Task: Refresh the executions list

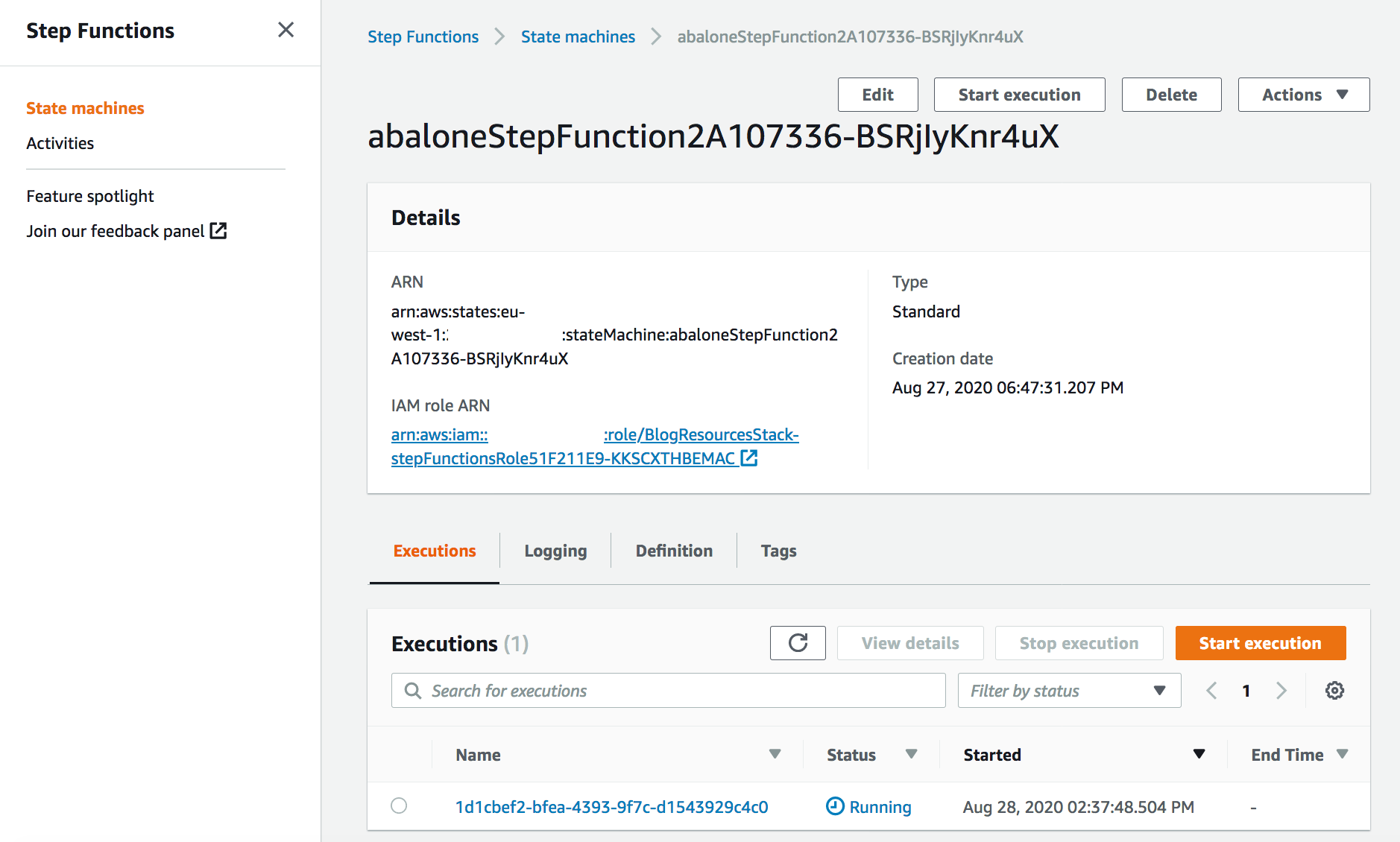Action: click(x=798, y=643)
